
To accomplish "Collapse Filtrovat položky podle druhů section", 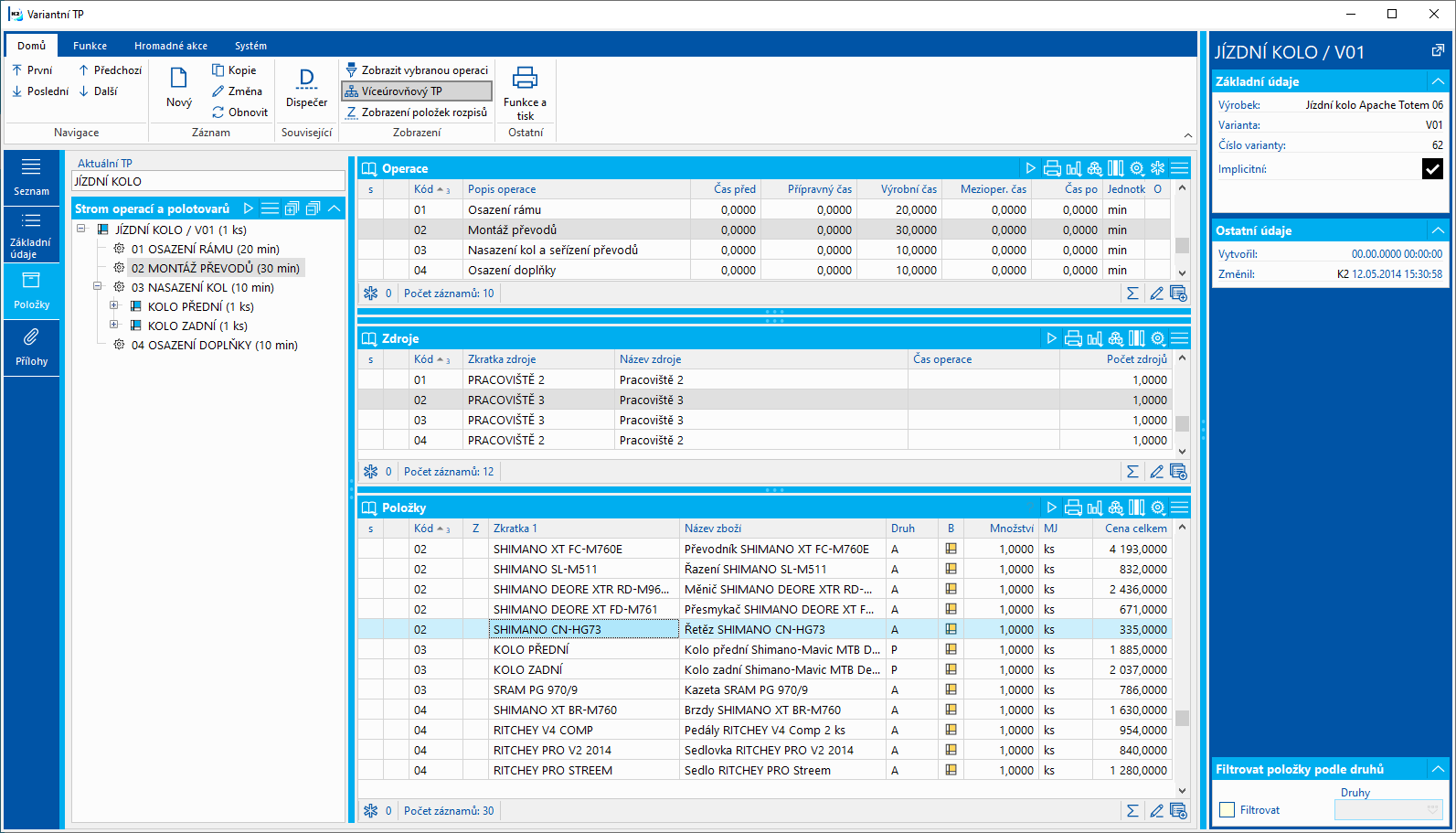I will pyautogui.click(x=1438, y=769).
